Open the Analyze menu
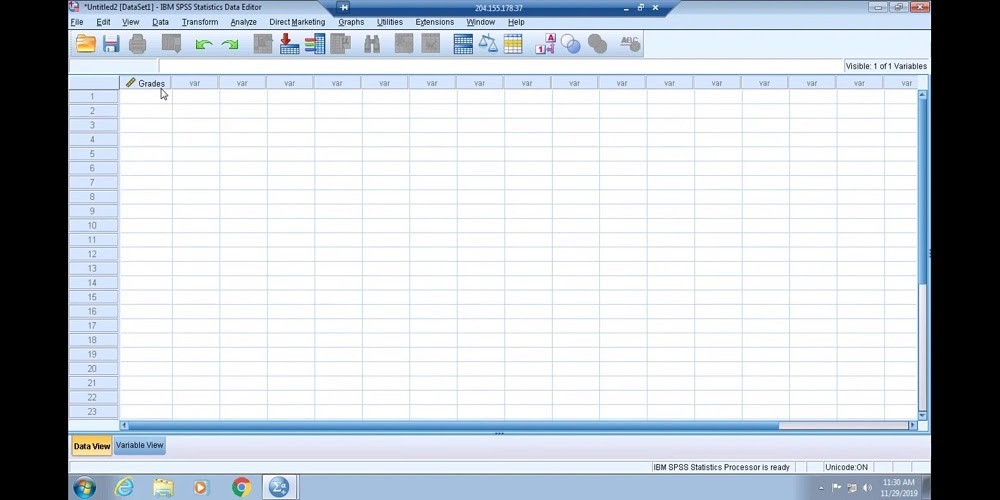The image size is (1000, 500). [x=243, y=22]
